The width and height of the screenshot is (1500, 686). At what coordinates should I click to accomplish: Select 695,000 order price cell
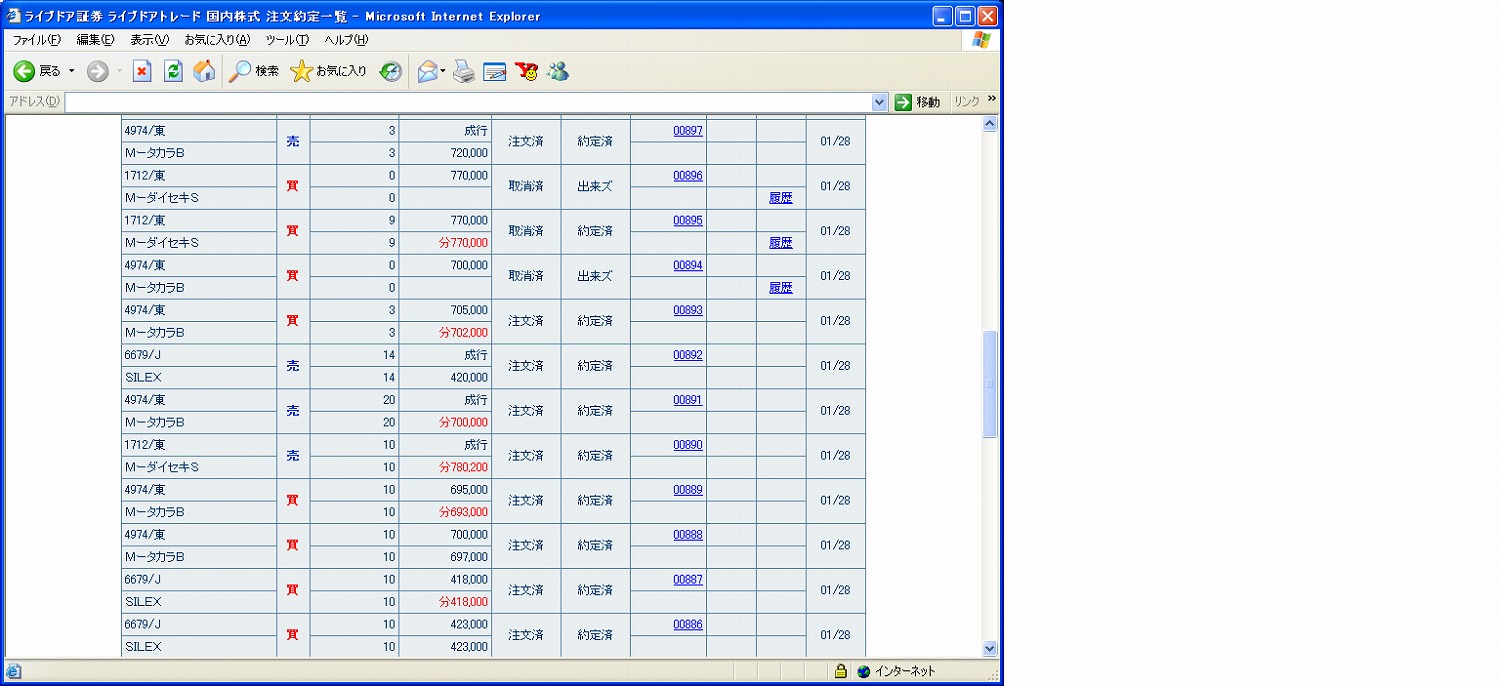(469, 490)
